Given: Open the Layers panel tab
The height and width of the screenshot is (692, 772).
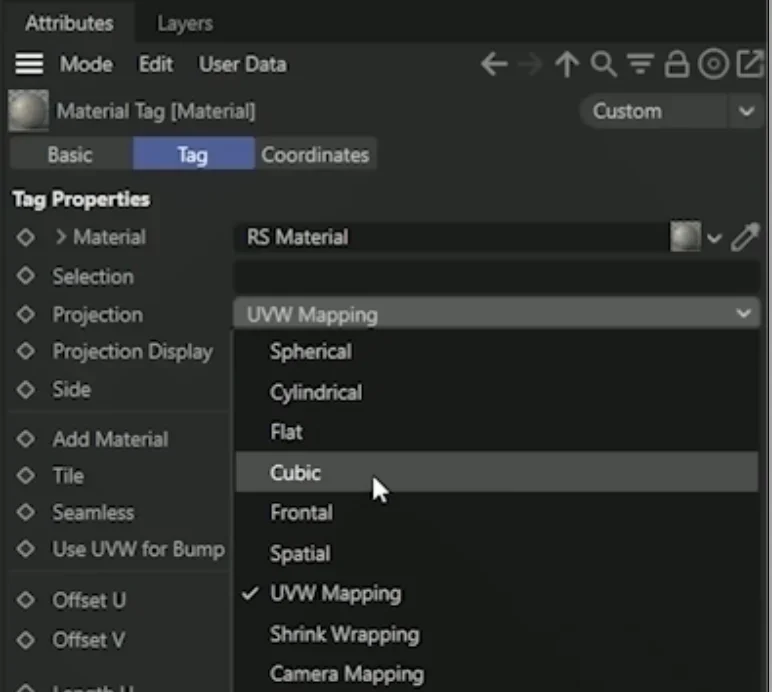Looking at the screenshot, I should pos(185,23).
